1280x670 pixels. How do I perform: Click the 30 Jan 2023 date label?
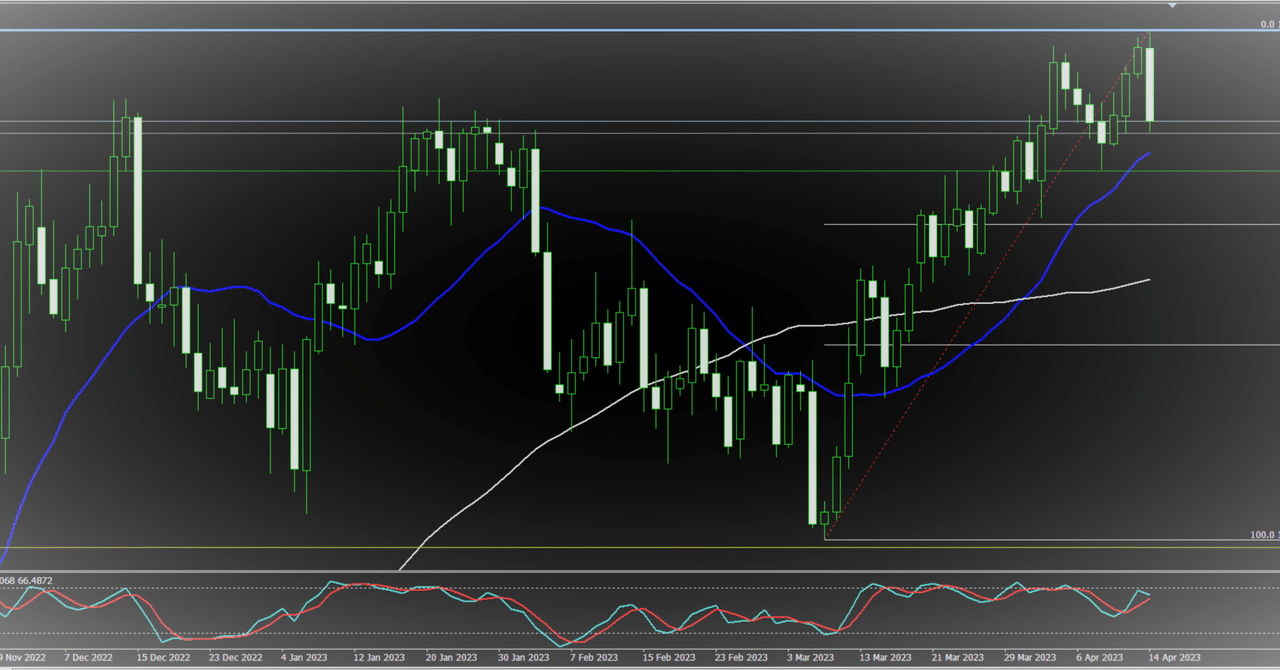pos(525,658)
